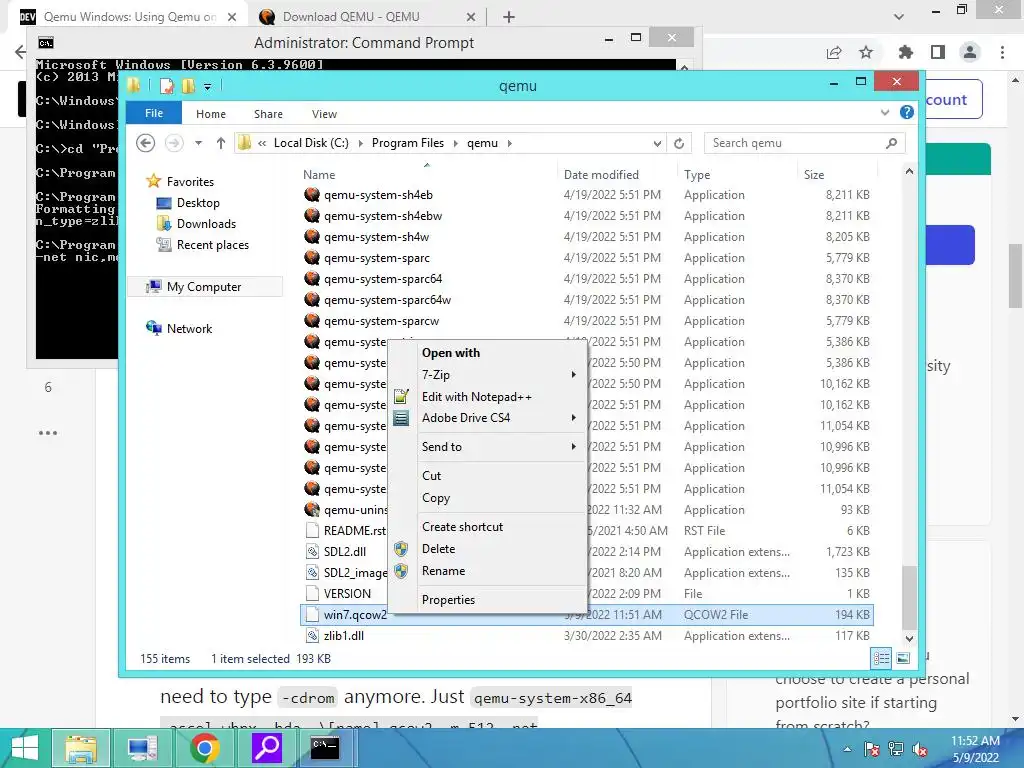Select Copy in the context menu
This screenshot has width=1024, height=768.
pyautogui.click(x=436, y=498)
